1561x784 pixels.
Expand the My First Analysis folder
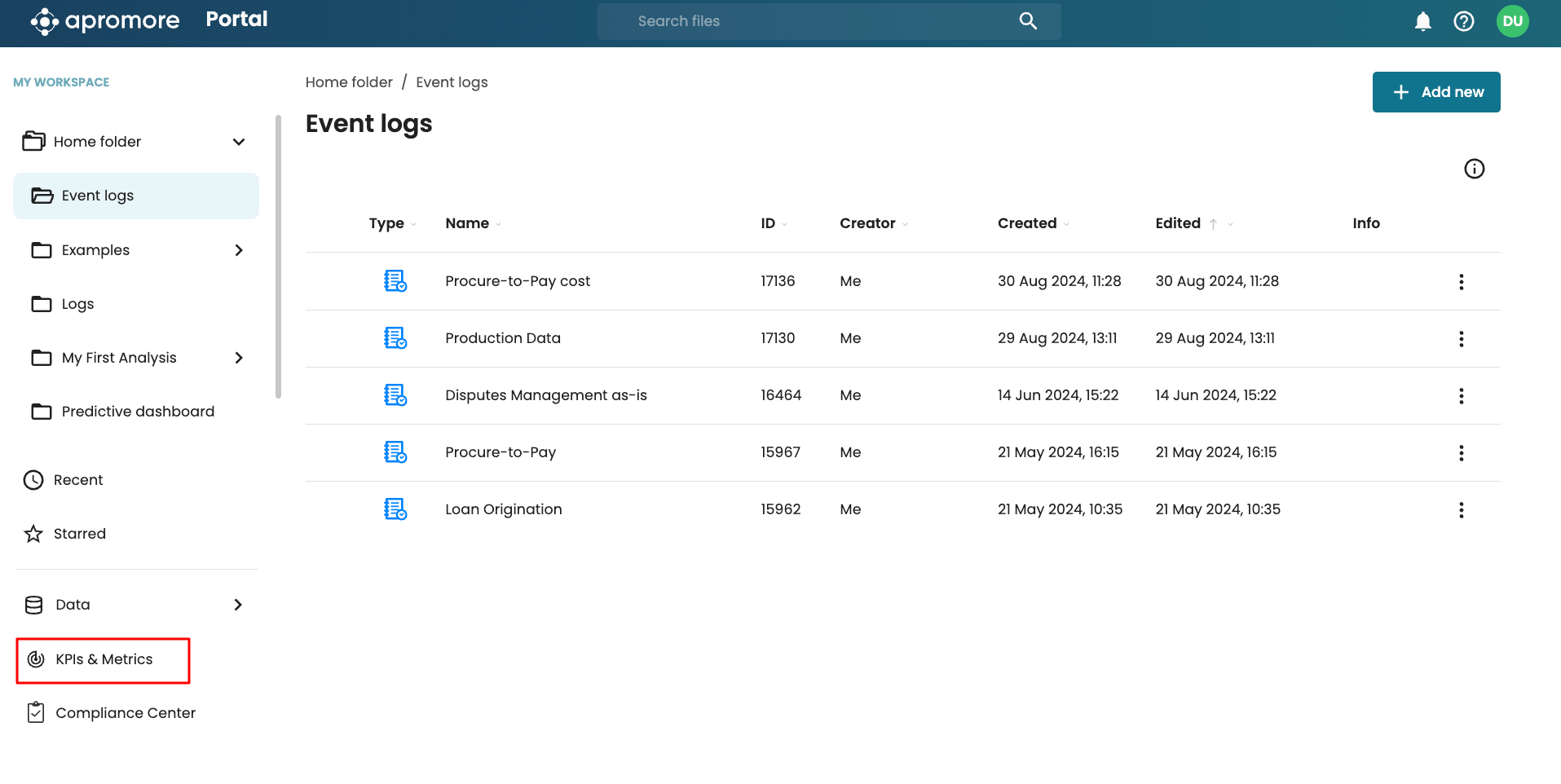coord(239,358)
